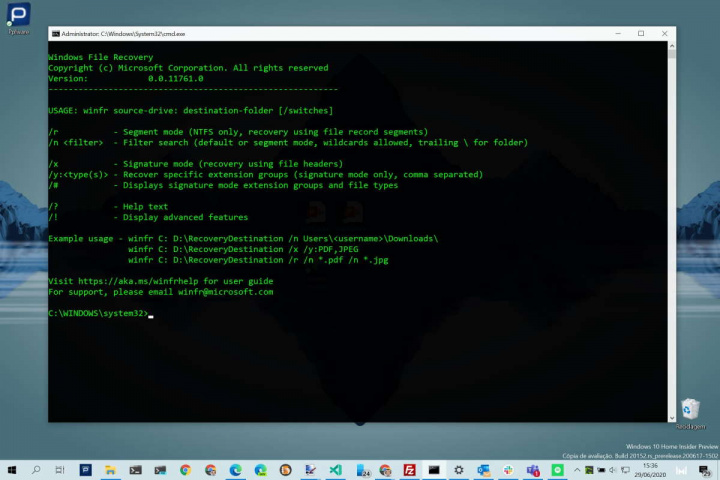Open the Windows Start menu
Image resolution: width=720 pixels, height=480 pixels.
coord(12,470)
